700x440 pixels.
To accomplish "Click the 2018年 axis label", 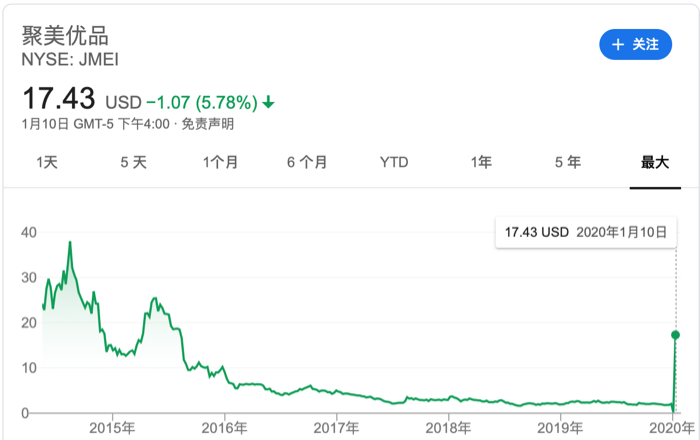I will pos(448,428).
